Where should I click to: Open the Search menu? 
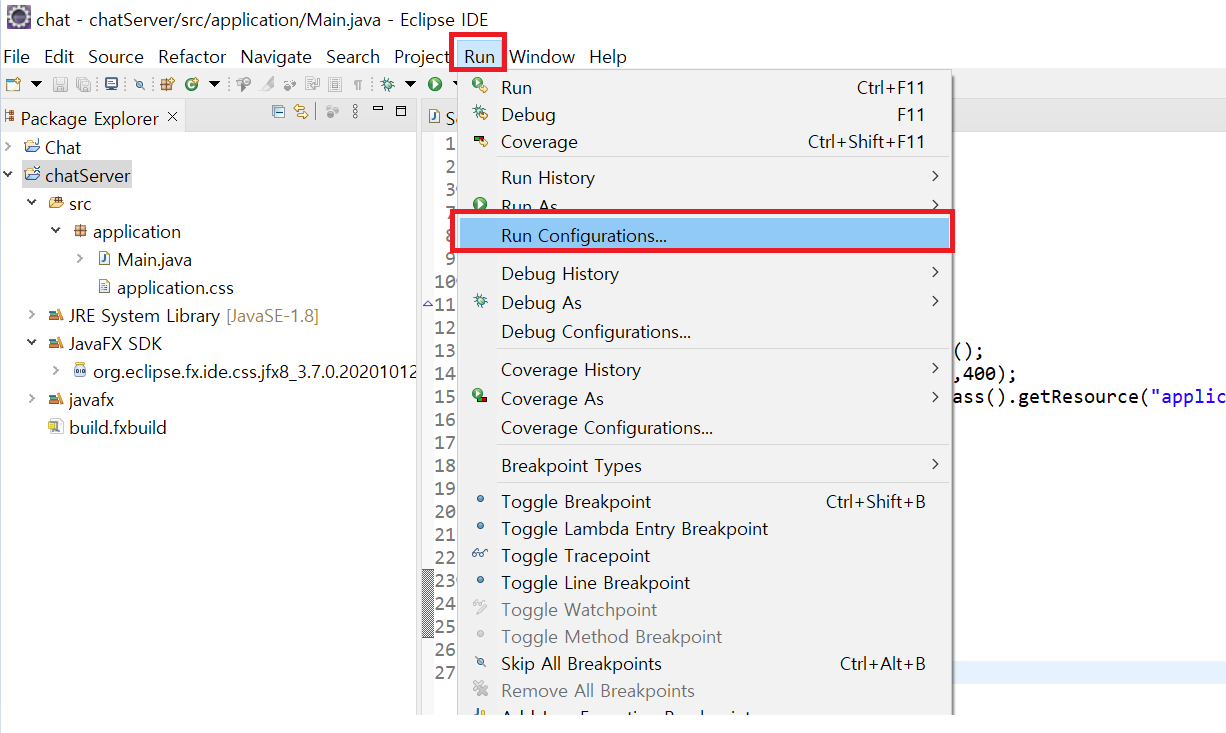pos(353,57)
